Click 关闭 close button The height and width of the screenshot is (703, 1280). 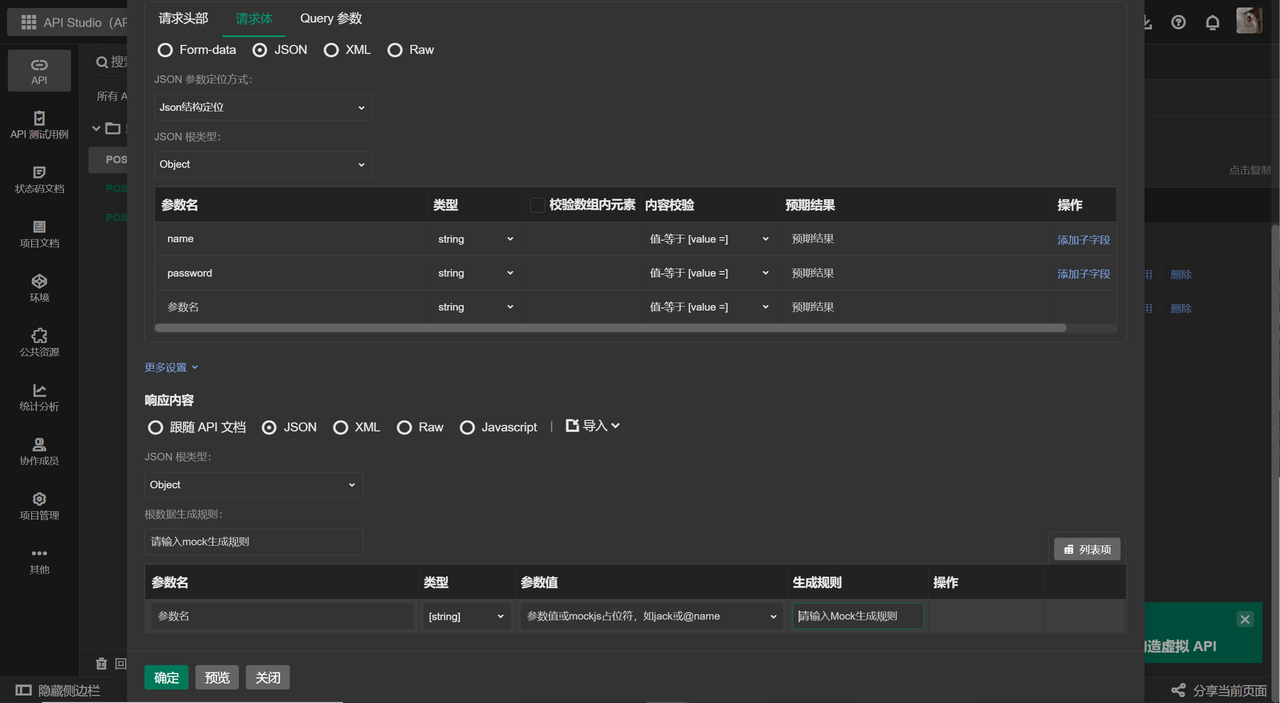tap(268, 677)
